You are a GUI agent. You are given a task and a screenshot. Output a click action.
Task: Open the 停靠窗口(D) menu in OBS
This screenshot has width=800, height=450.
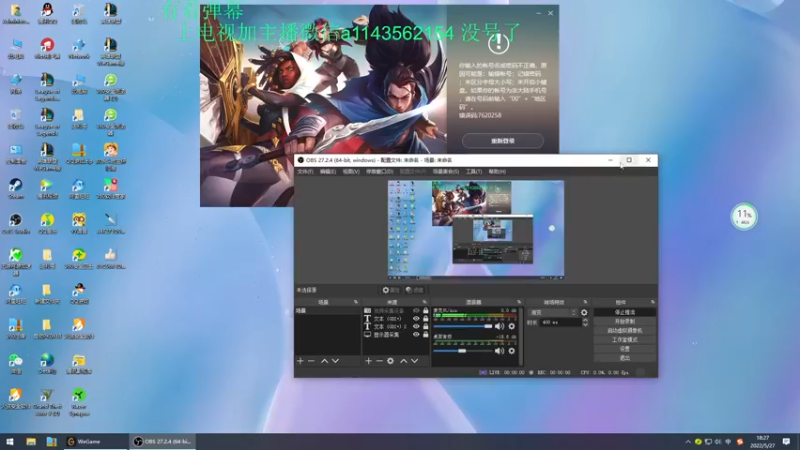[x=380, y=171]
